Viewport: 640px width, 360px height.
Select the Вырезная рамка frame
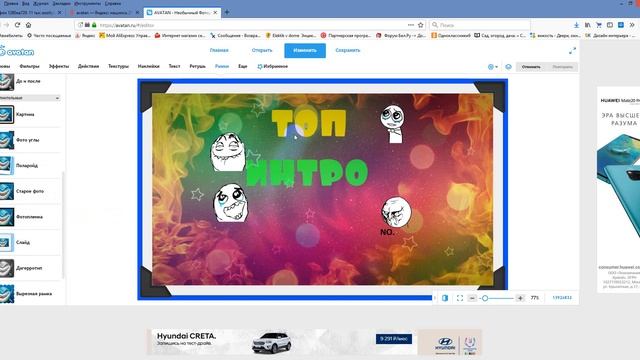[x=7, y=294]
